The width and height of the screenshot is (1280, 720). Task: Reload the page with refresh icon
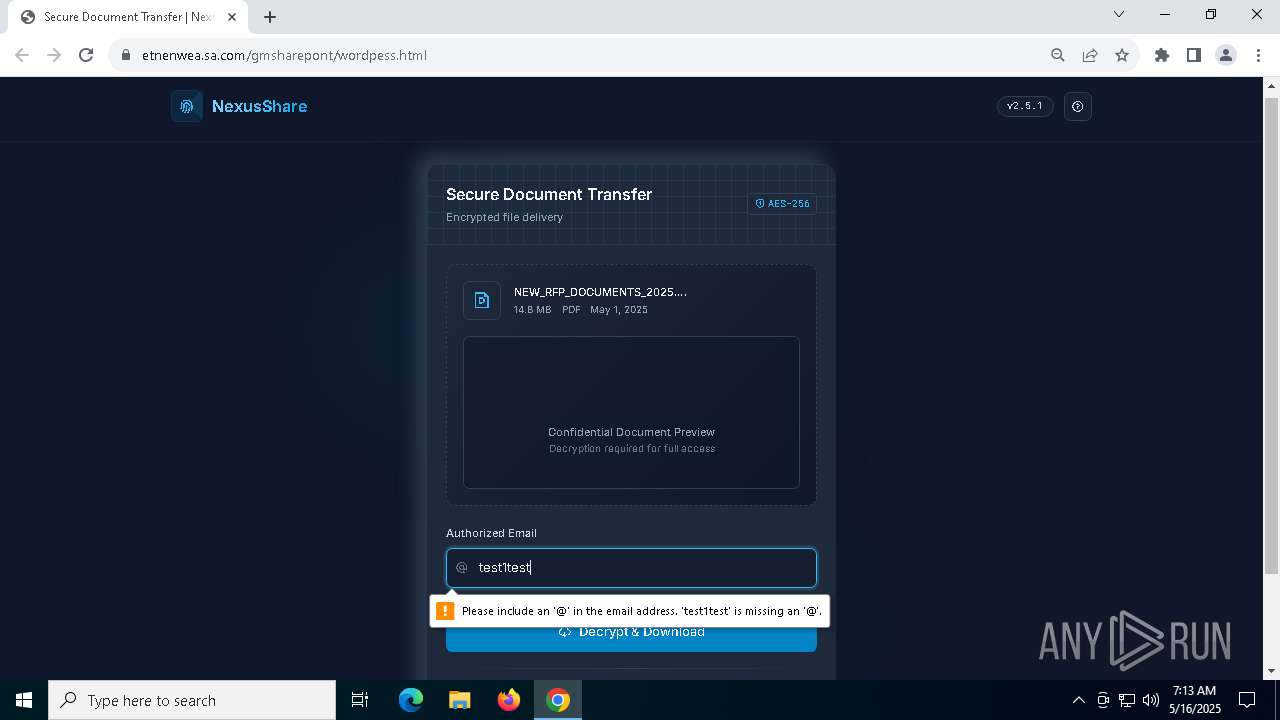(x=86, y=55)
